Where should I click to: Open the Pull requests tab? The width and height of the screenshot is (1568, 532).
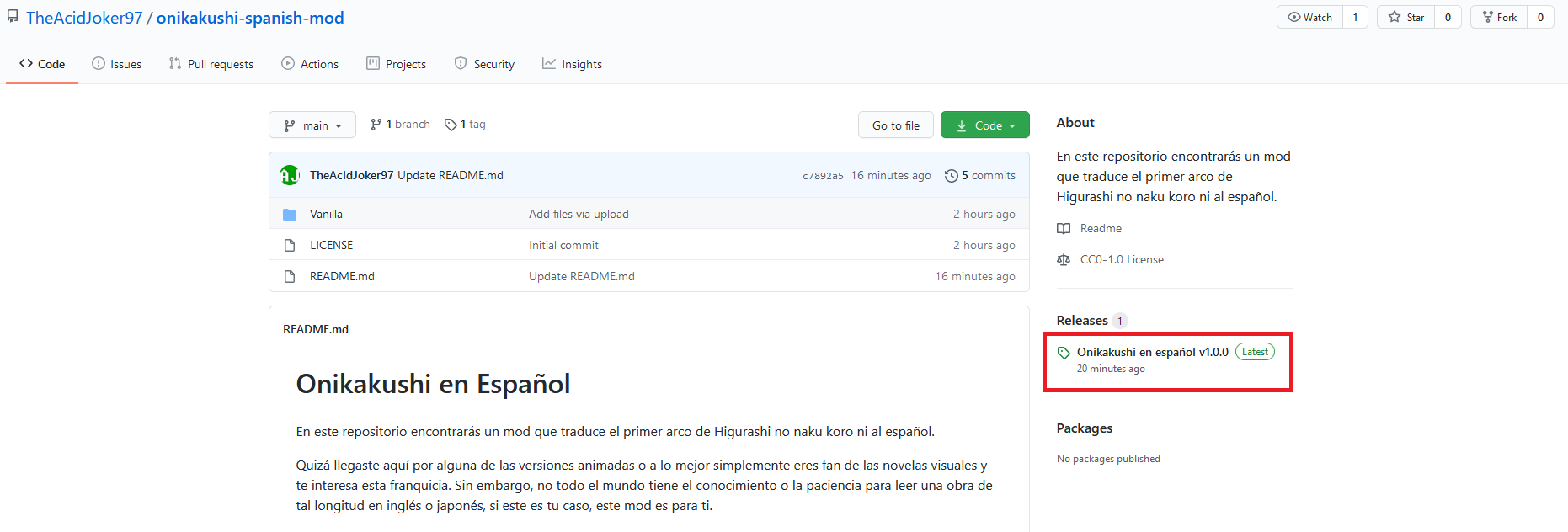211,64
